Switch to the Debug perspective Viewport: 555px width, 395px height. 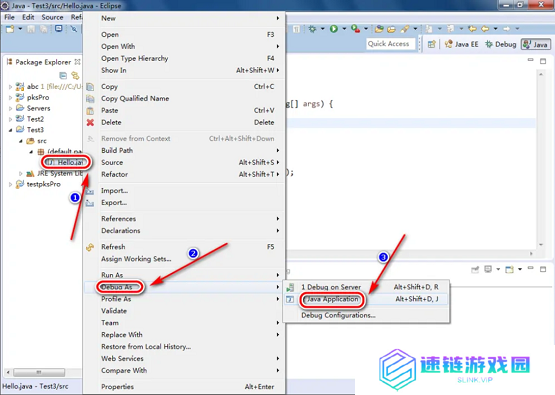tap(501, 44)
